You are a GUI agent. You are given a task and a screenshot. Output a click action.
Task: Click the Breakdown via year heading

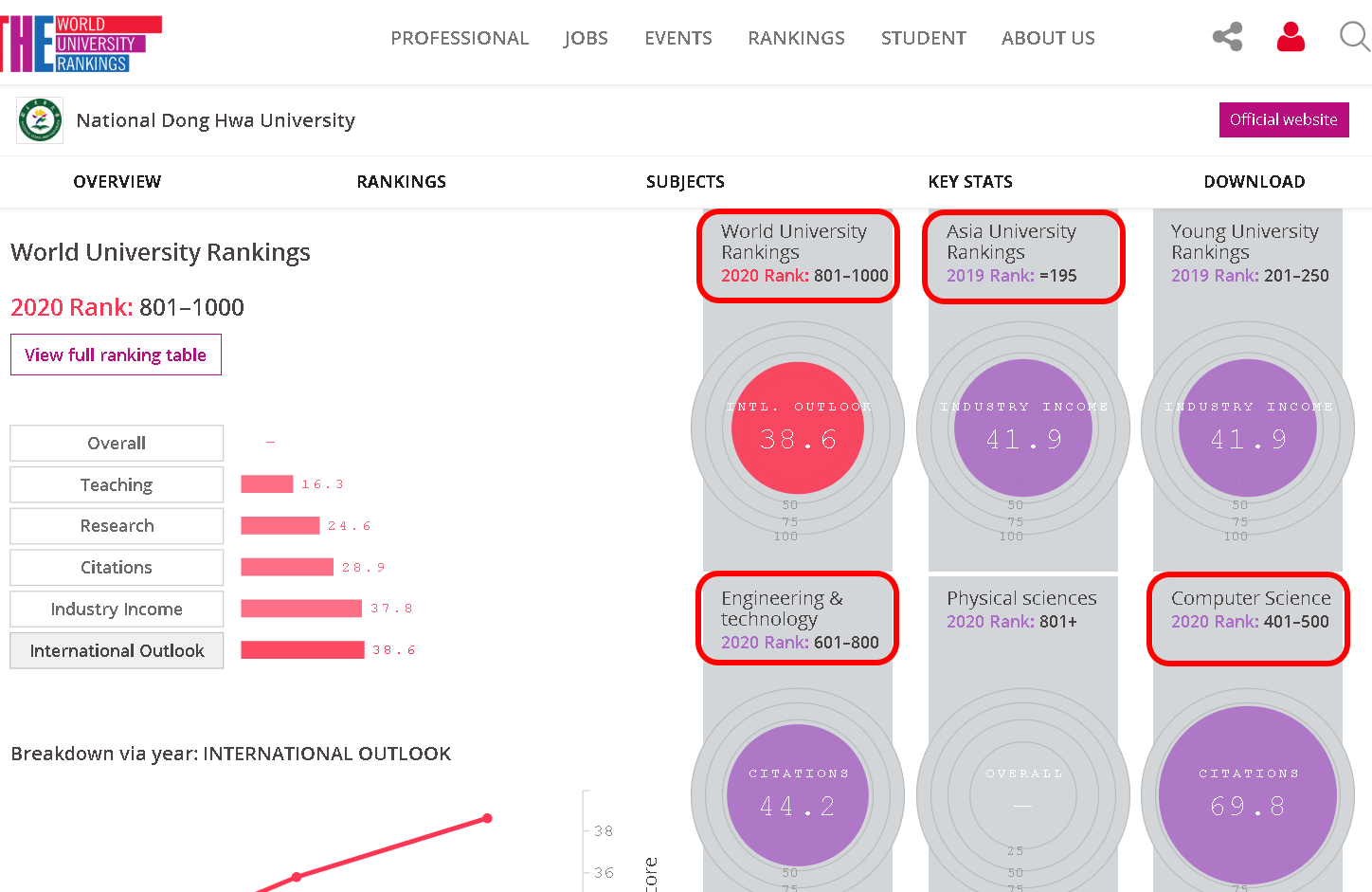[x=230, y=754]
